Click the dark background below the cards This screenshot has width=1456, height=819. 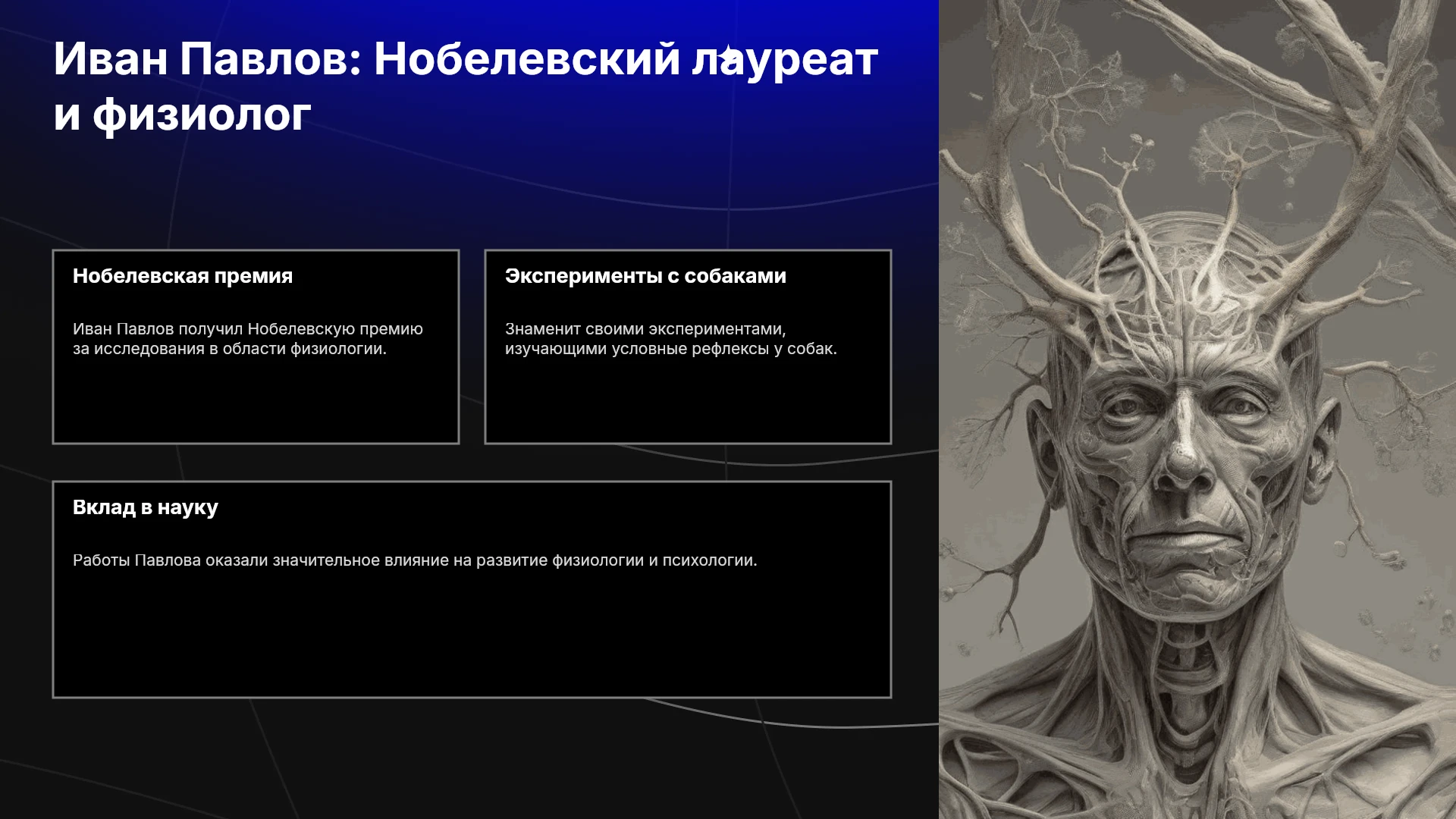tap(470, 758)
